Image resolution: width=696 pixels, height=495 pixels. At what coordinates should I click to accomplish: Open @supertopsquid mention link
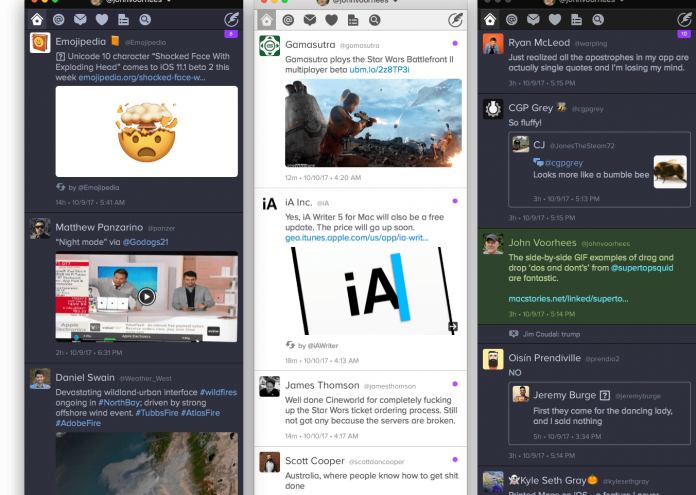click(x=642, y=268)
